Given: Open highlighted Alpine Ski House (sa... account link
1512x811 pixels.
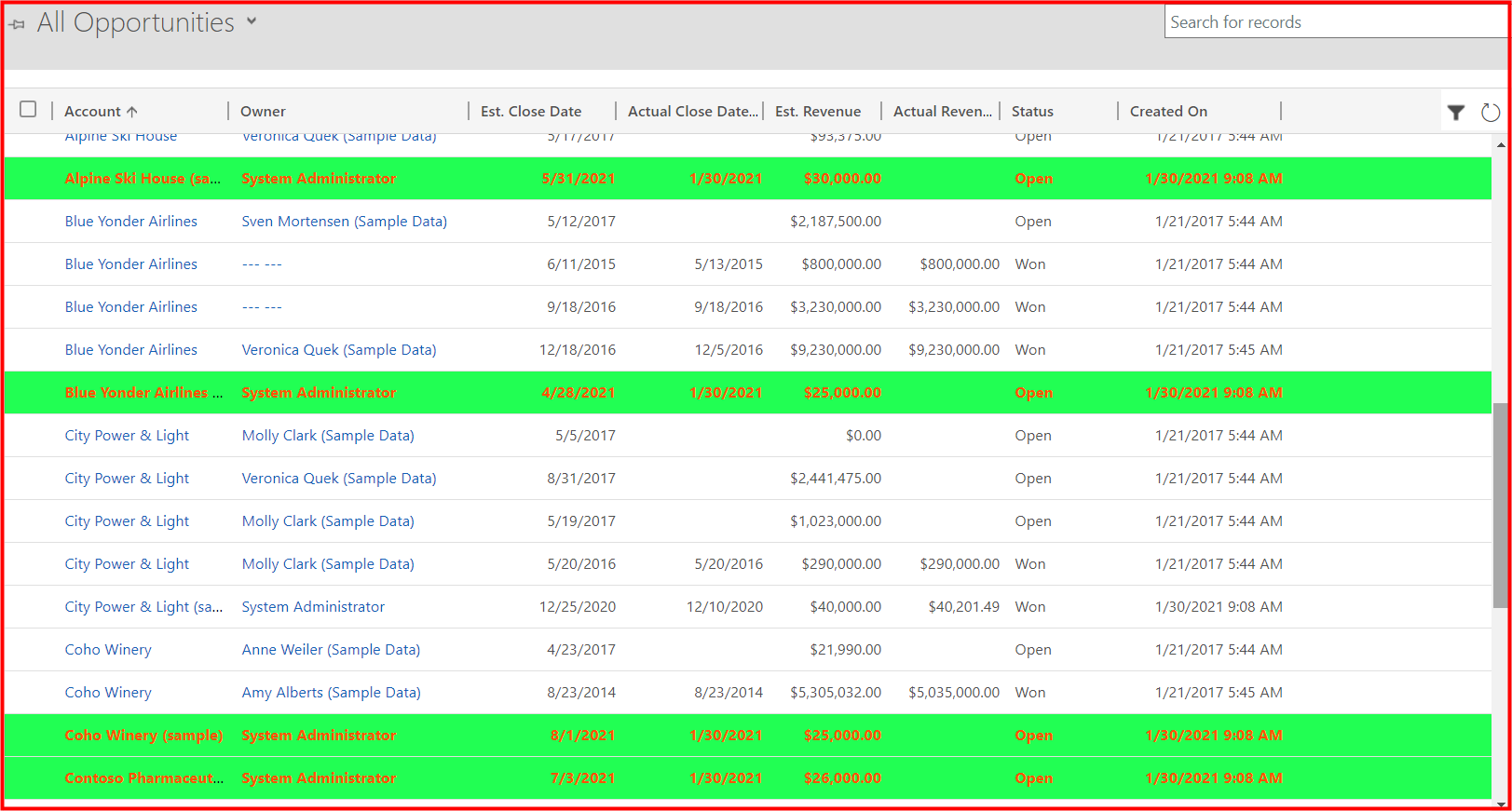Looking at the screenshot, I should (x=143, y=178).
